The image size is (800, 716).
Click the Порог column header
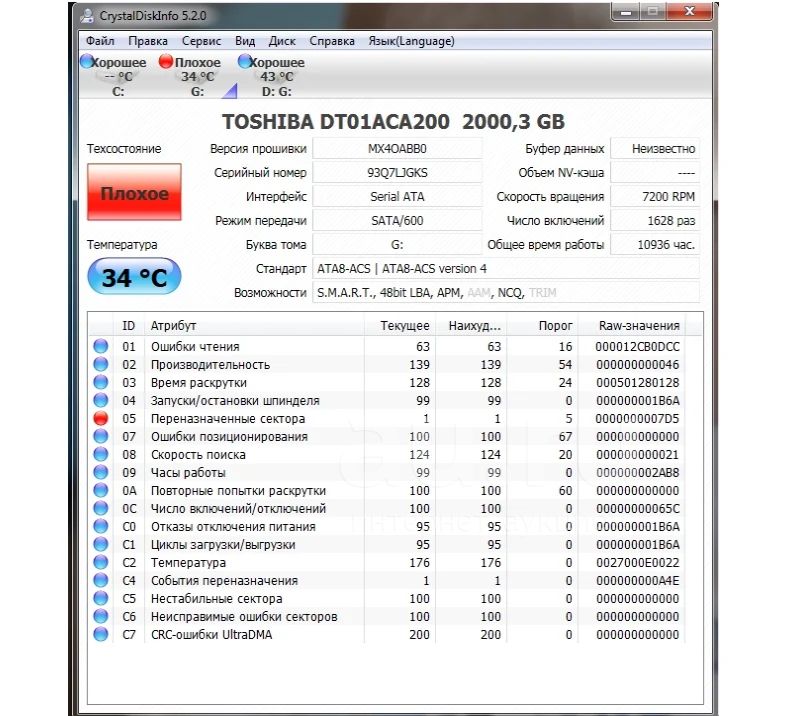[542, 325]
